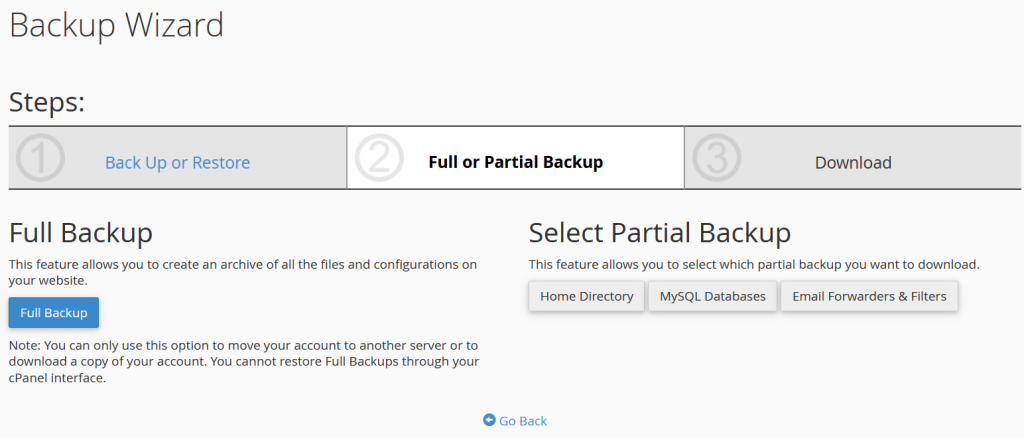Click the partial backup description sentence
Image resolution: width=1024 pixels, height=438 pixels.
click(x=753, y=265)
